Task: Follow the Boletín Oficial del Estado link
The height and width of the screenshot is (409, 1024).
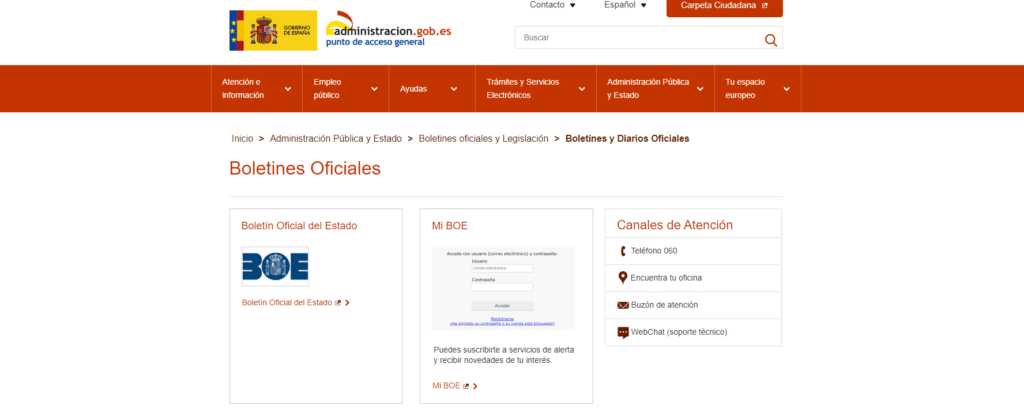Action: coord(287,303)
